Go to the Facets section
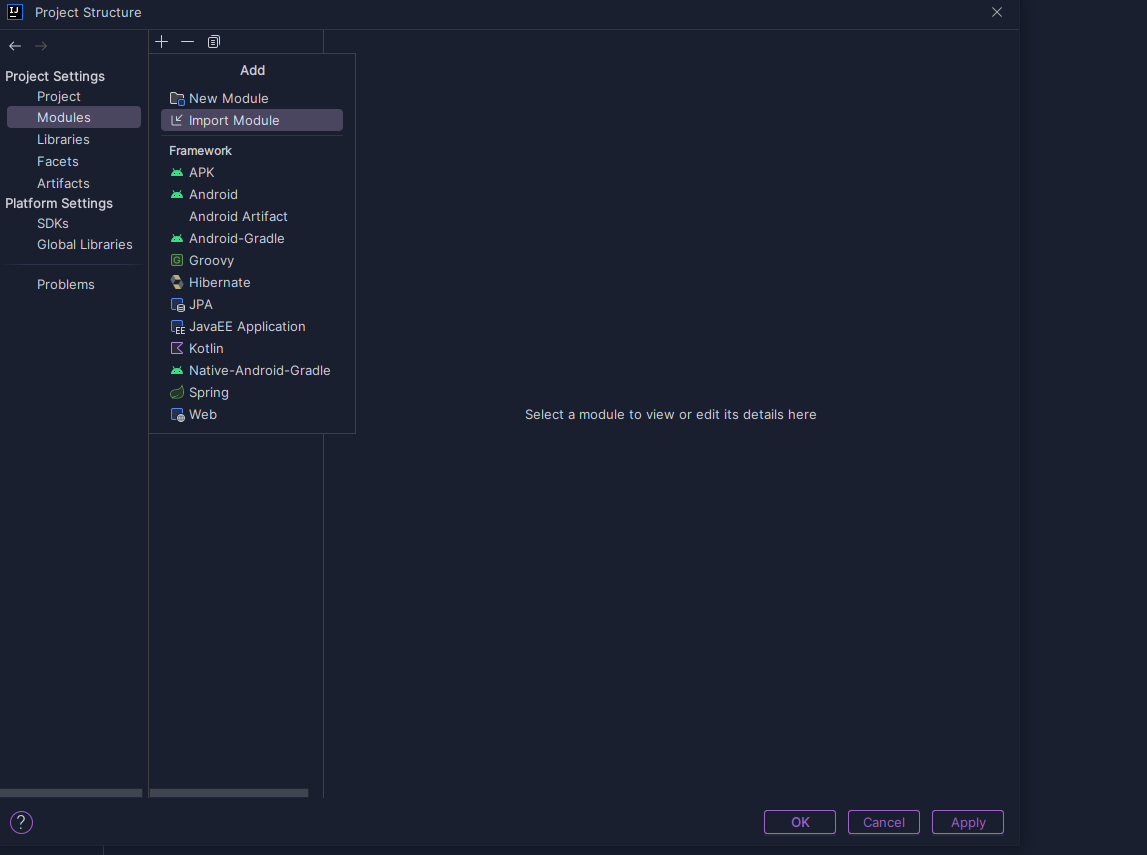1147x855 pixels. pos(58,161)
